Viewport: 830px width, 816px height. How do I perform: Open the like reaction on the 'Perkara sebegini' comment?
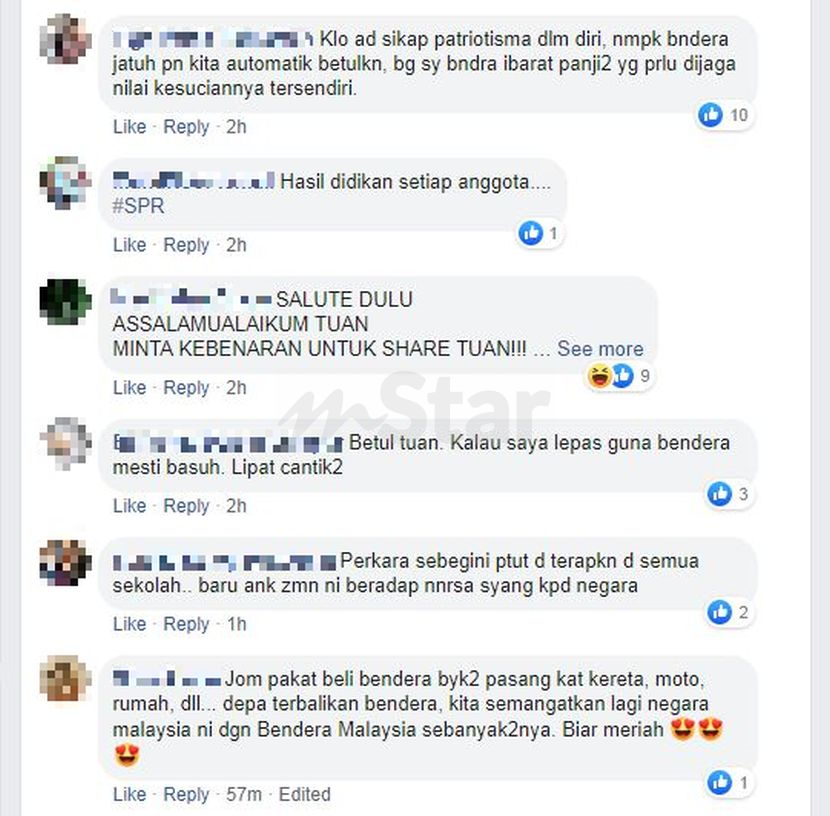pyautogui.click(x=729, y=612)
